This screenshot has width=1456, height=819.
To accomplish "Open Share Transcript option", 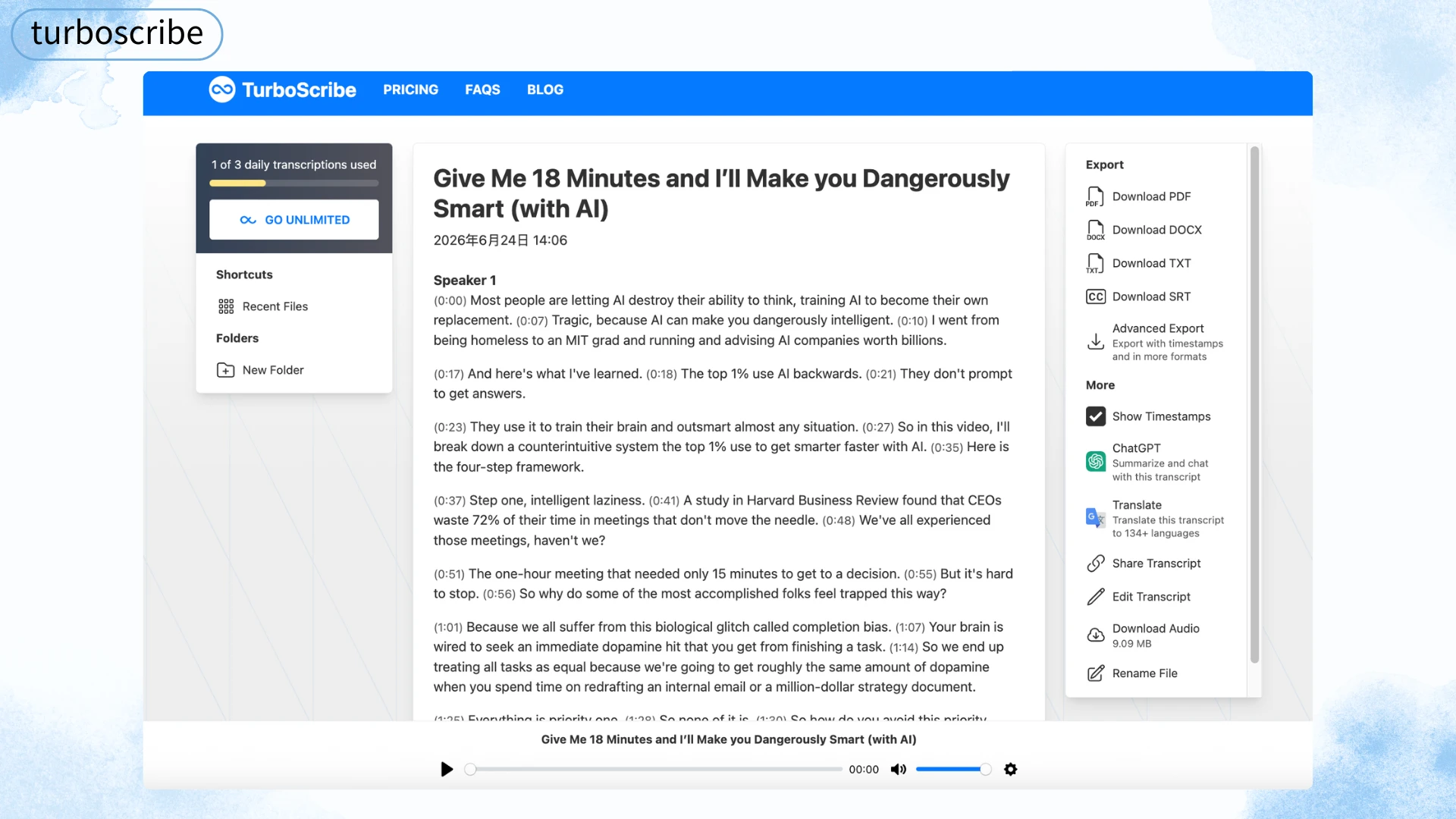I will click(1156, 563).
